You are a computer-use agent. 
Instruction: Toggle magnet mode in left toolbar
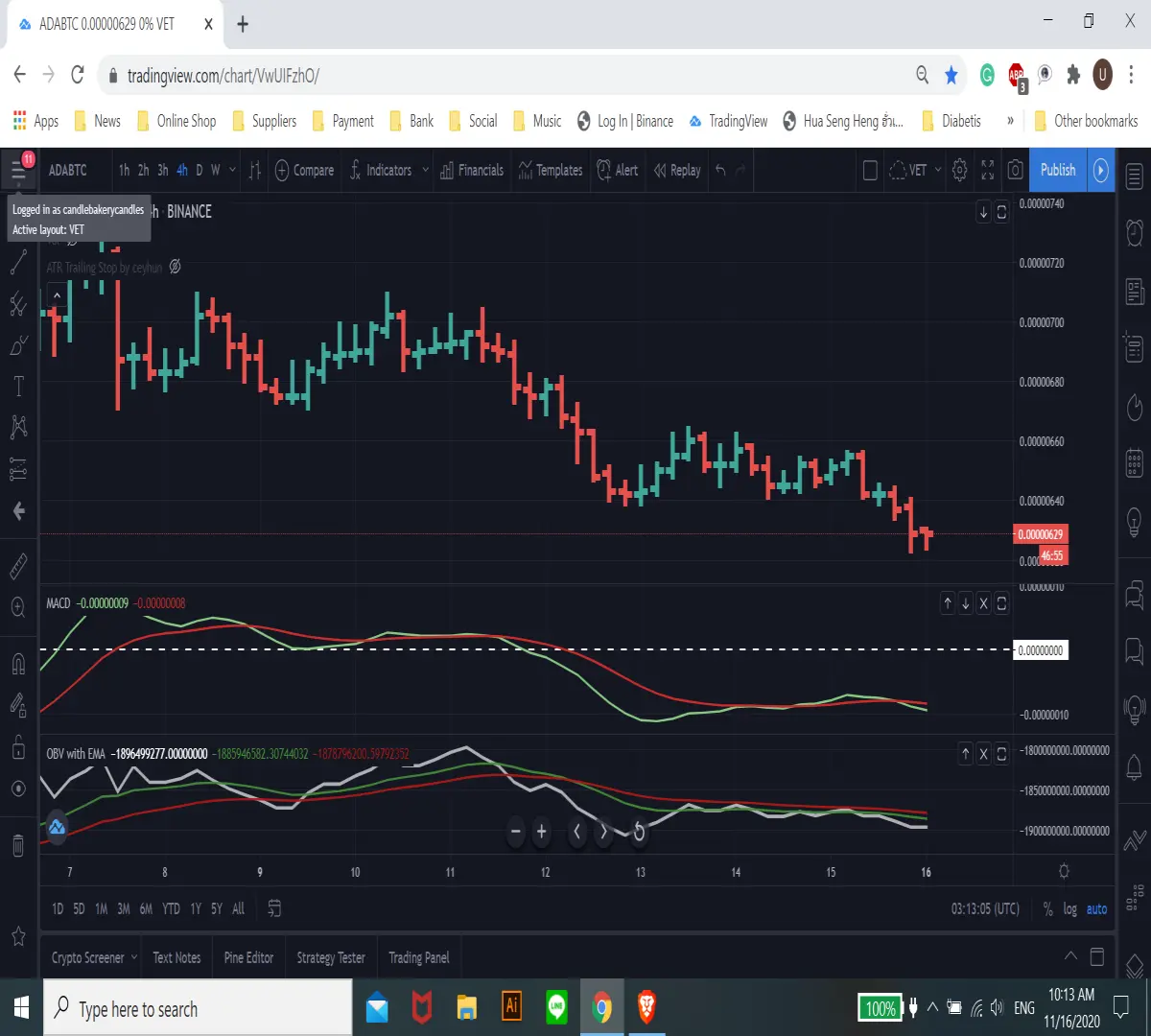18,663
